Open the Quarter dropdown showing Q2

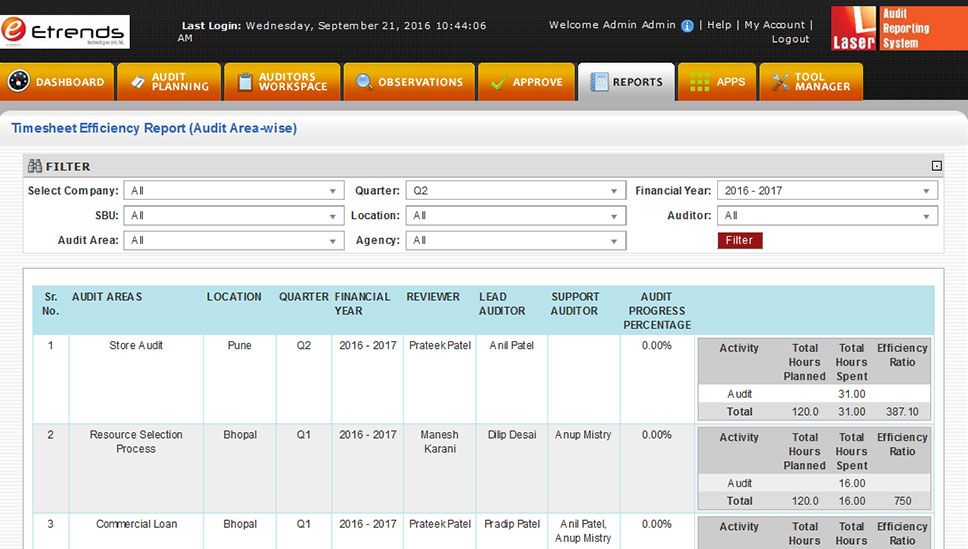(x=515, y=191)
